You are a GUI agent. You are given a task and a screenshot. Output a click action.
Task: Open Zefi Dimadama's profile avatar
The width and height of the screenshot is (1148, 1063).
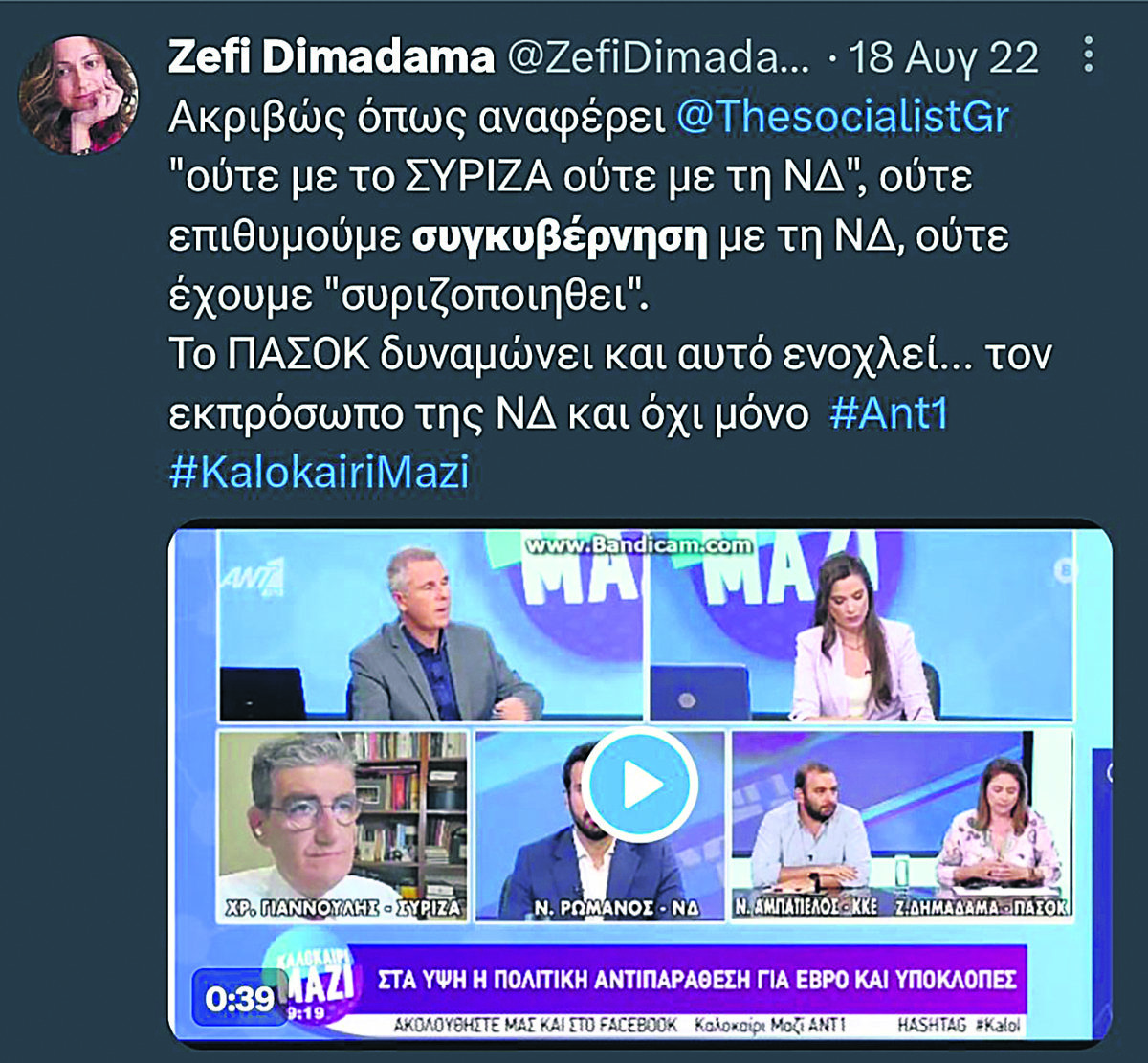point(78,96)
